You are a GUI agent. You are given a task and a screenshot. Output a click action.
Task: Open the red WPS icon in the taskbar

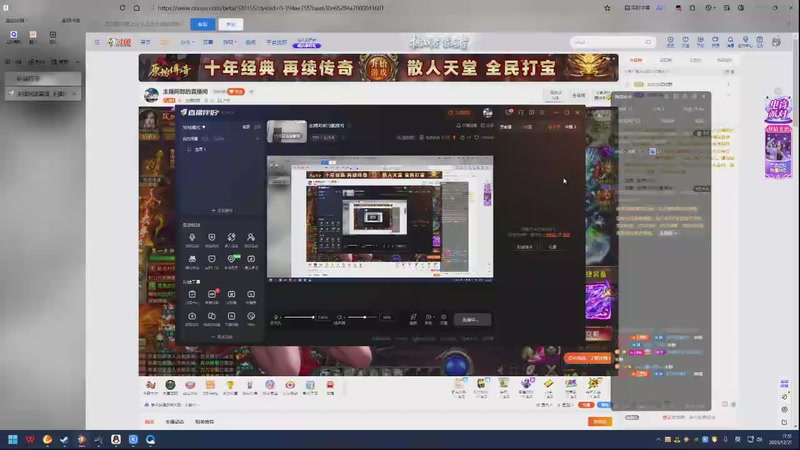tap(30, 439)
